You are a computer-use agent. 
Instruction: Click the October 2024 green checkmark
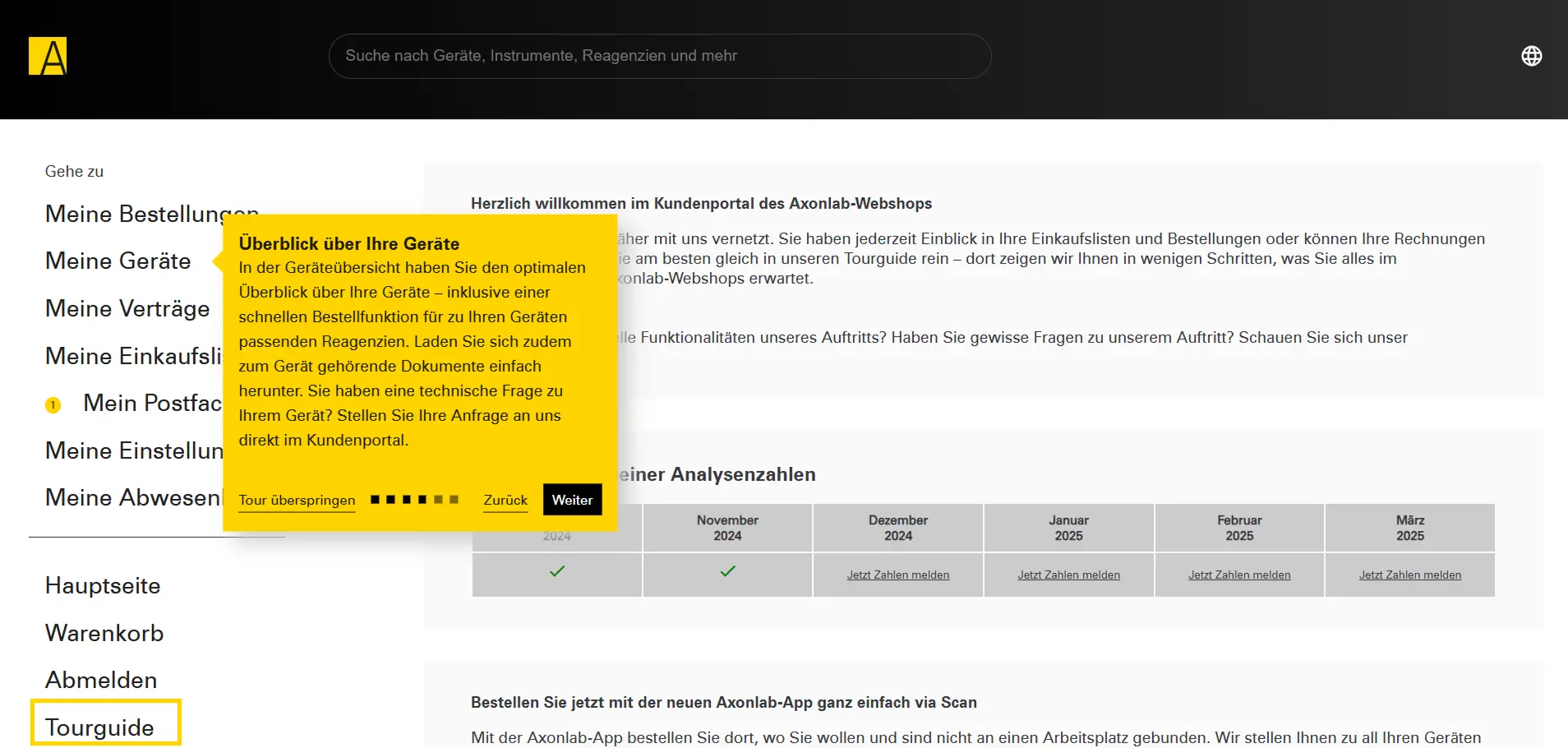pyautogui.click(x=557, y=571)
